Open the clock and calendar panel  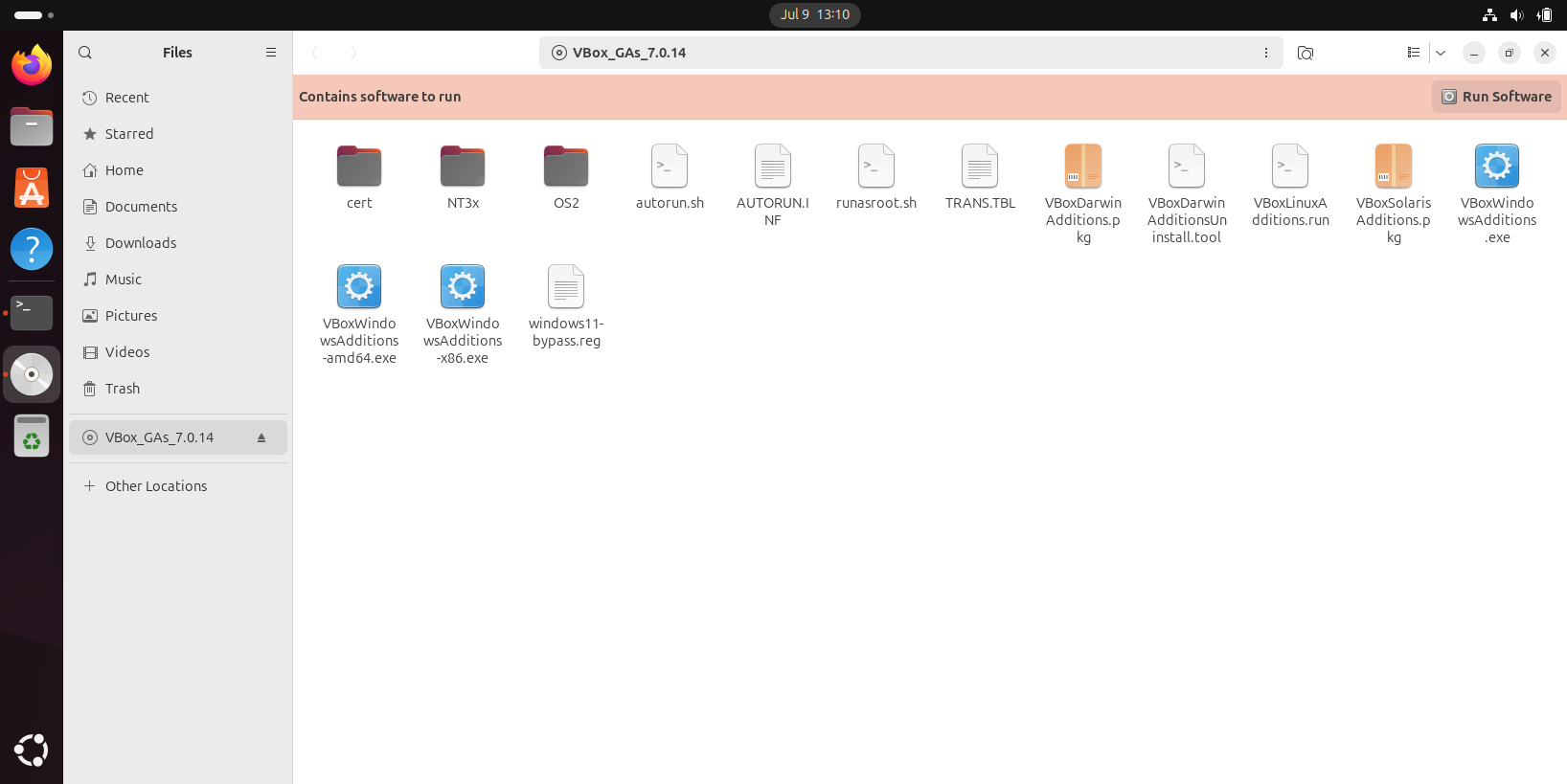(x=815, y=14)
